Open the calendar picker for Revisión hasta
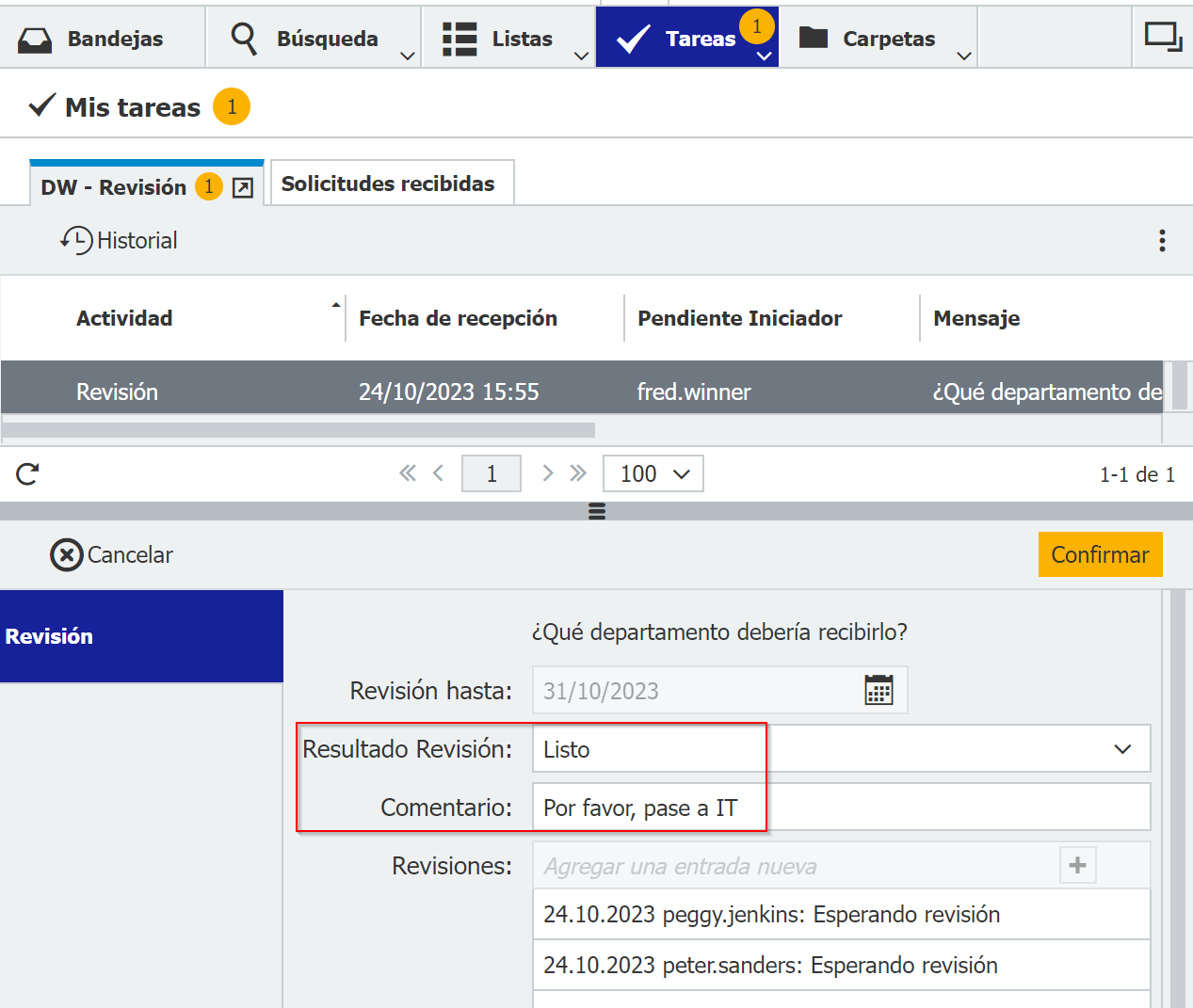1193x1008 pixels. 879,690
